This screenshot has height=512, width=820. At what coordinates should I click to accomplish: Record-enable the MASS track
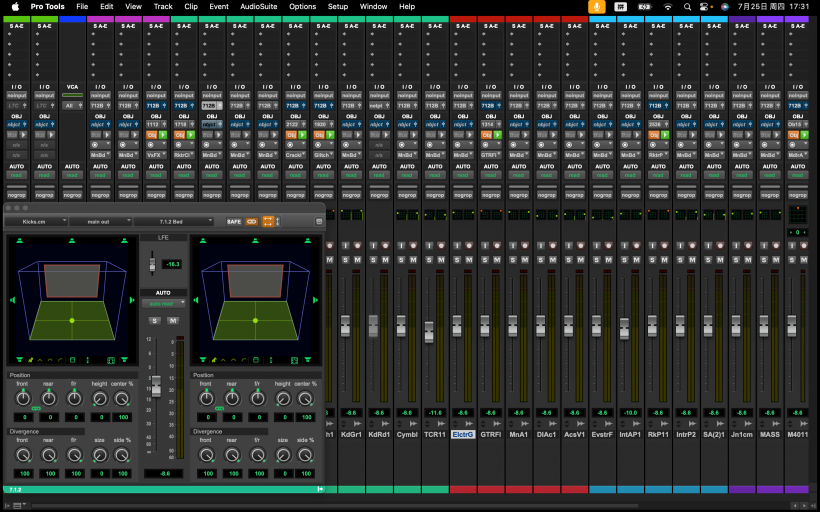tap(776, 245)
